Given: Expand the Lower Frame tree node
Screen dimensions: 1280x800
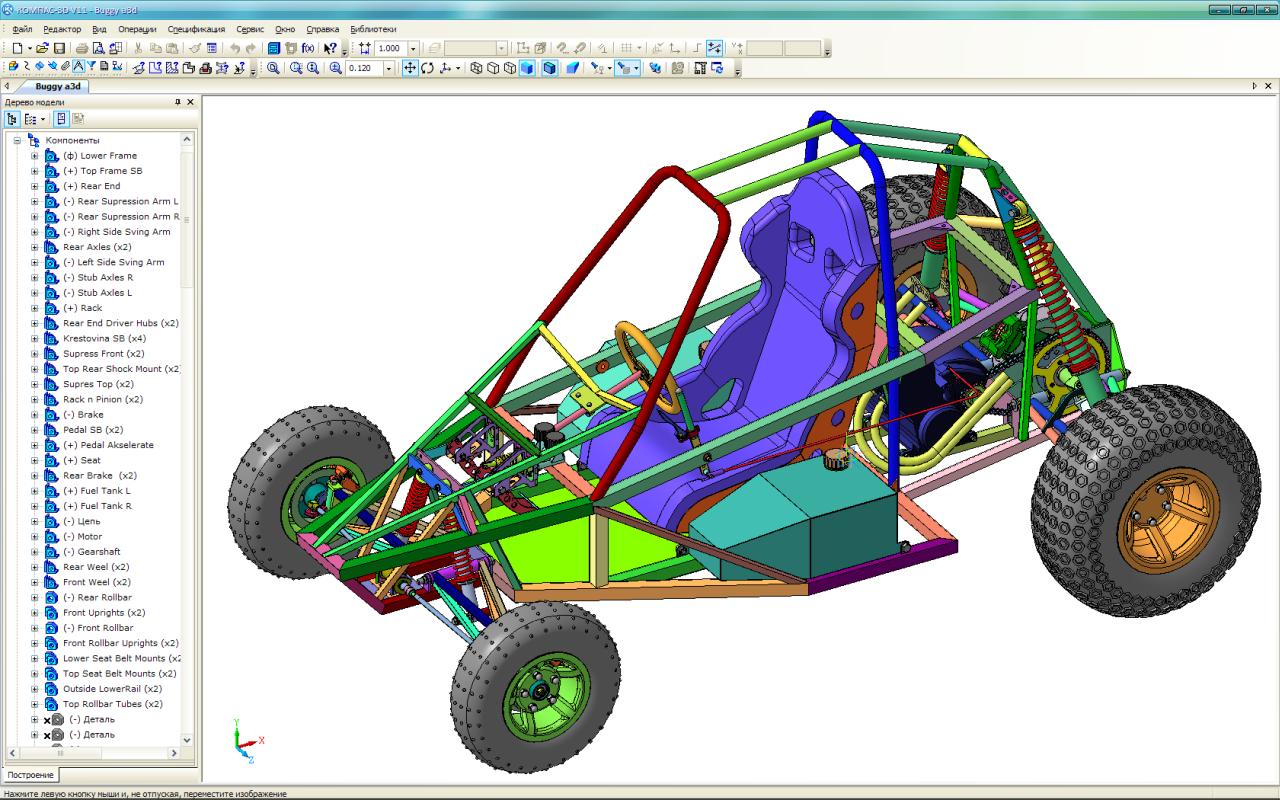Looking at the screenshot, I should pos(35,156).
